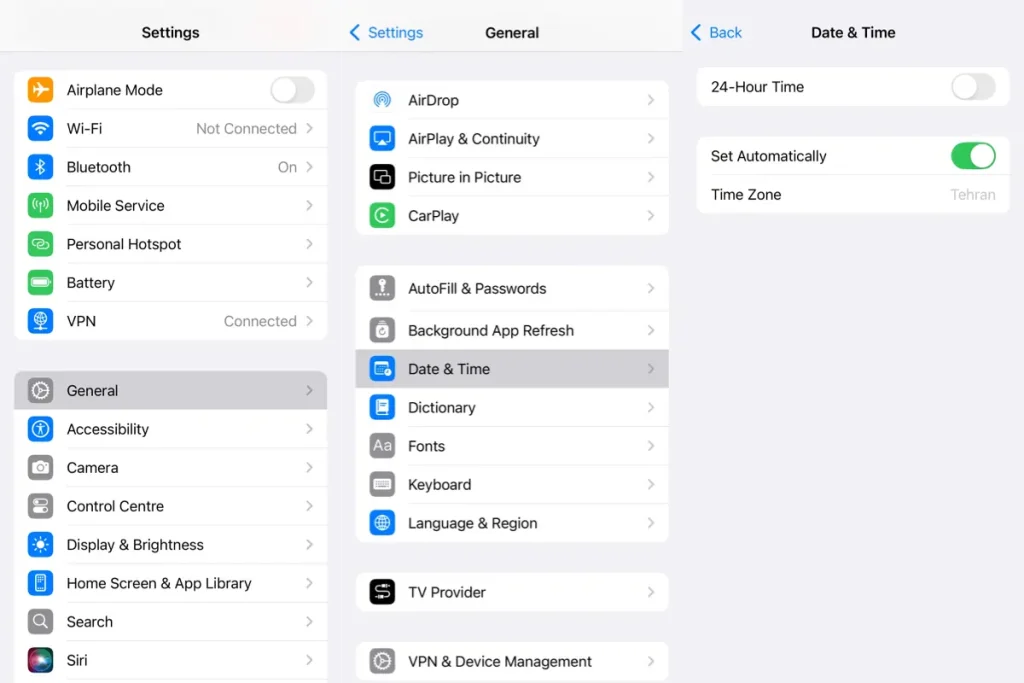Tap the Display & Brightness sun icon
1024x683 pixels.
(x=40, y=544)
